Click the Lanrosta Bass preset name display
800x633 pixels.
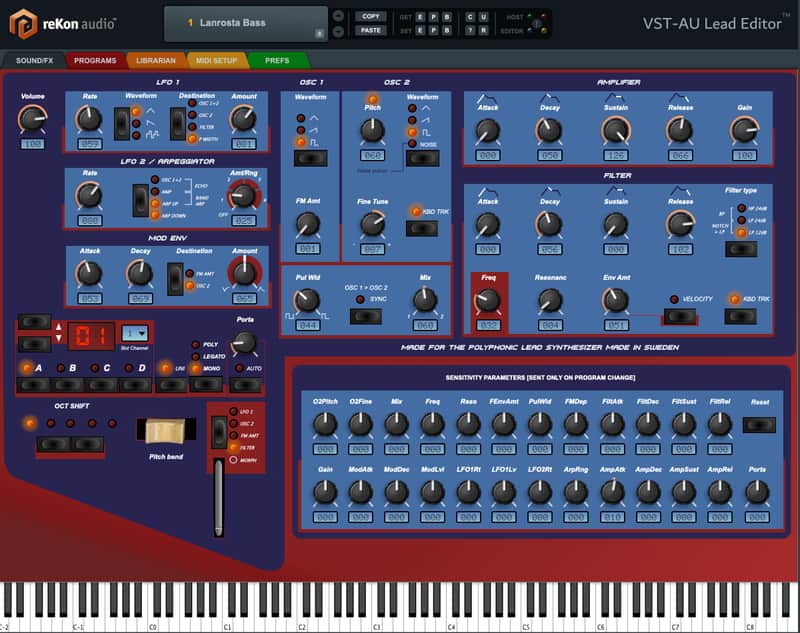click(245, 23)
